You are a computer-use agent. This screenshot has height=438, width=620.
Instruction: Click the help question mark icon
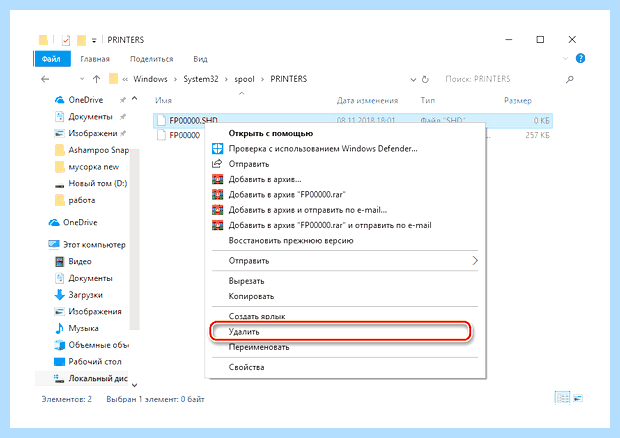(580, 59)
